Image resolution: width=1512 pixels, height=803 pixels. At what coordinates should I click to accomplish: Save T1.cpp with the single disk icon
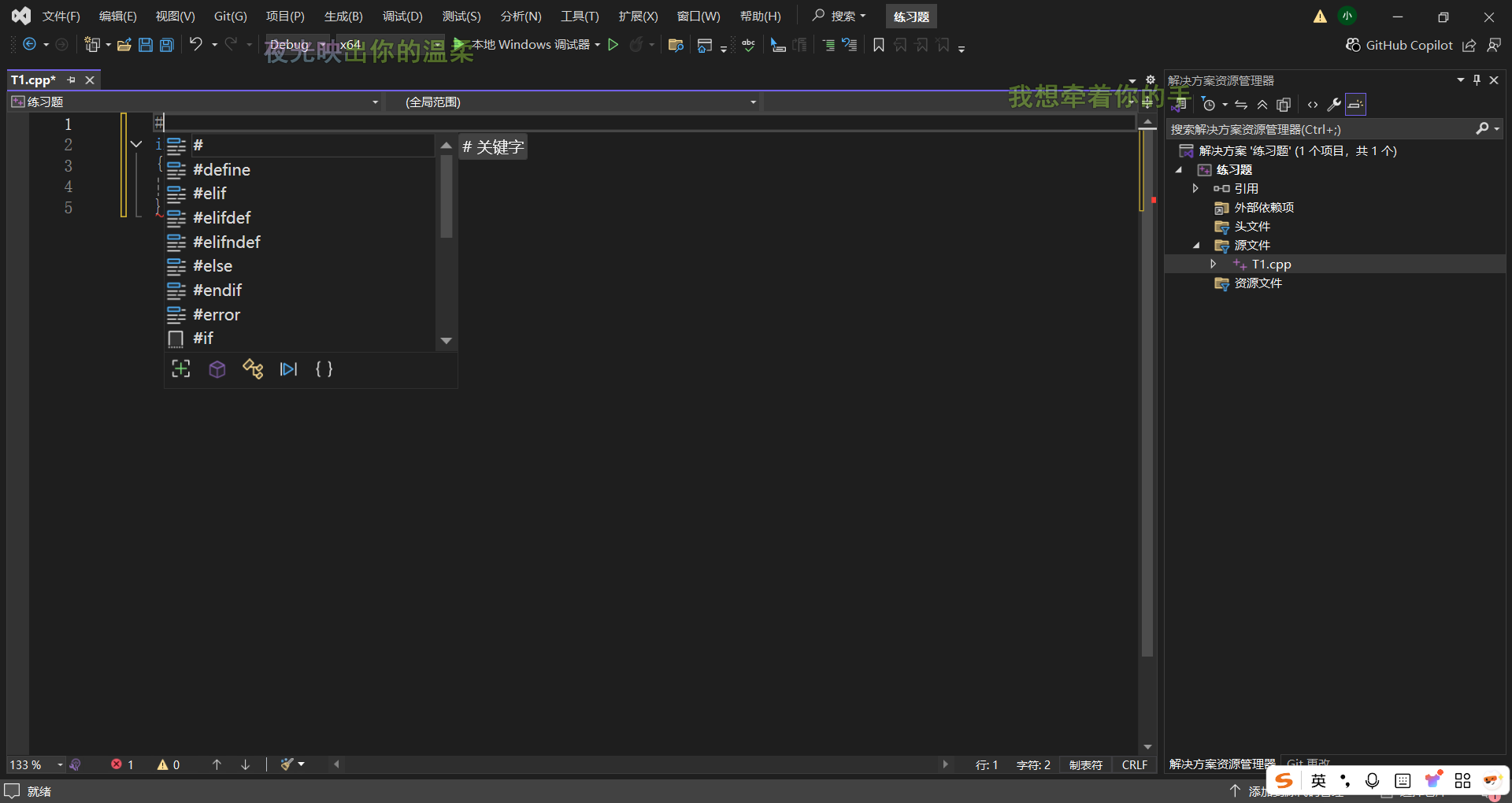146,45
